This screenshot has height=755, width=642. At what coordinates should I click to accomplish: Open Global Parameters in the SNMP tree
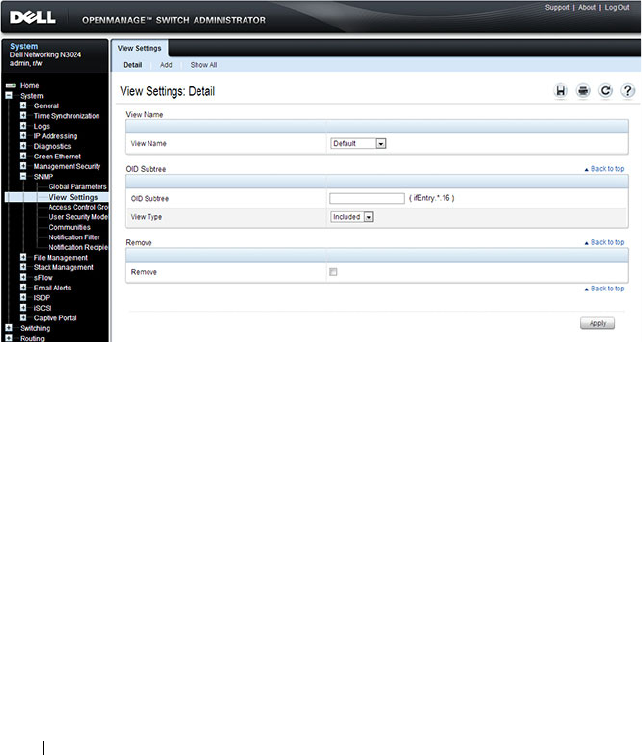pyautogui.click(x=77, y=187)
